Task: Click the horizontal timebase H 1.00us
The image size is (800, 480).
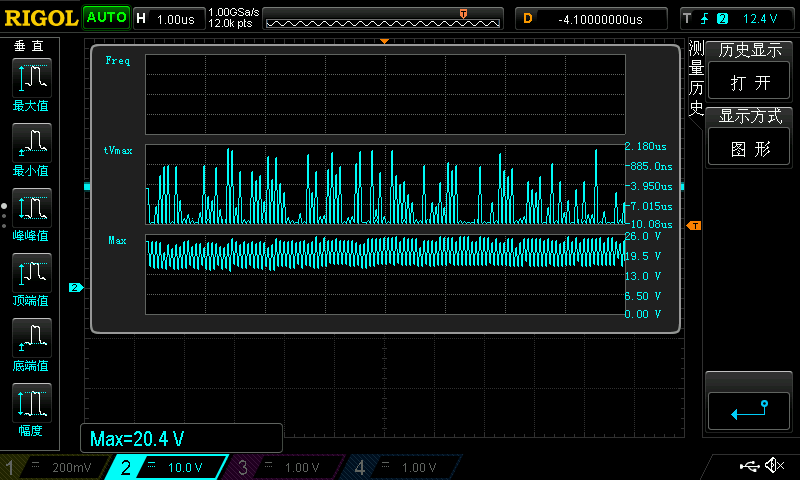Action: 168,19
